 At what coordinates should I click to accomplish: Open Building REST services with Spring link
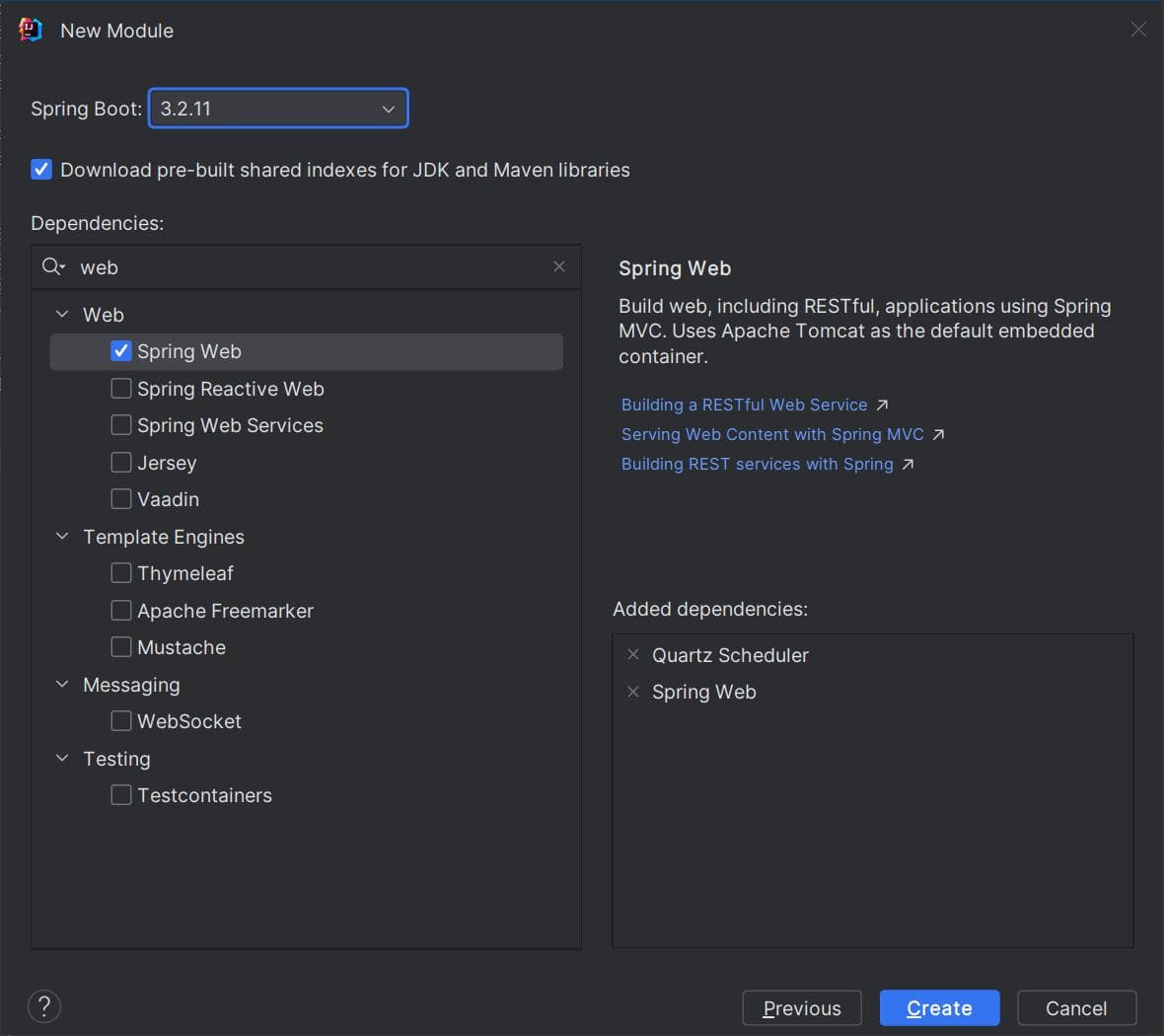758,464
